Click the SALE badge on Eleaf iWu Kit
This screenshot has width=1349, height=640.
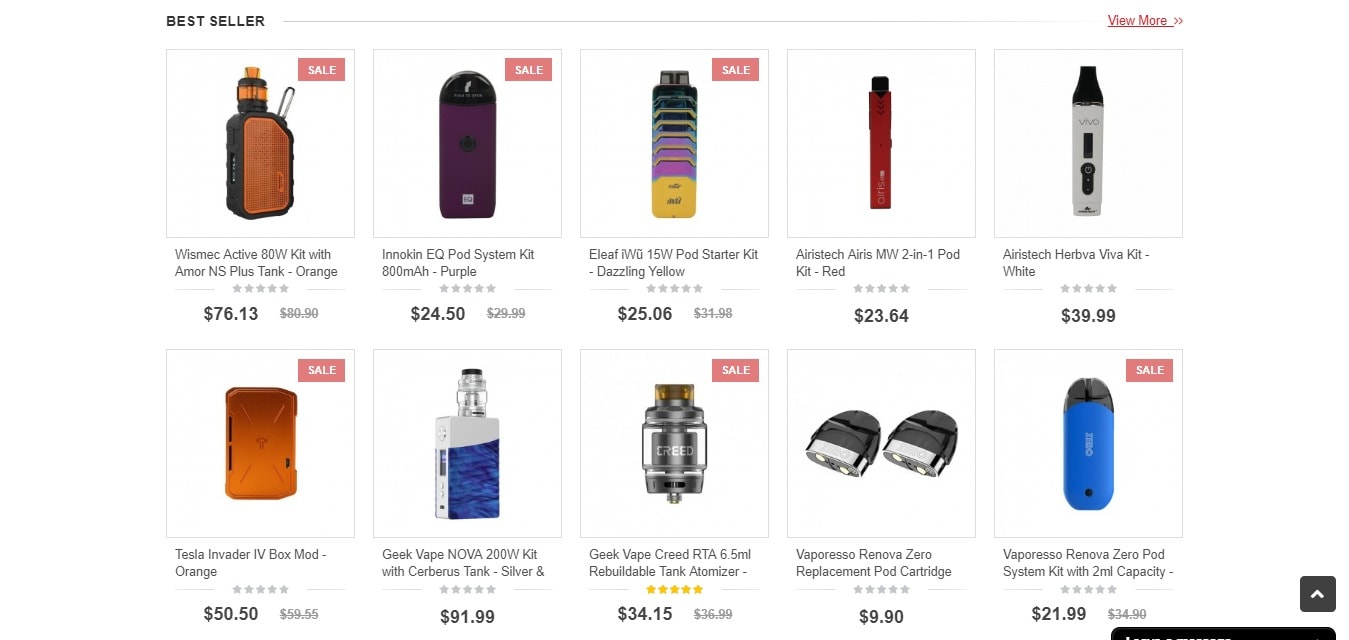[x=735, y=70]
